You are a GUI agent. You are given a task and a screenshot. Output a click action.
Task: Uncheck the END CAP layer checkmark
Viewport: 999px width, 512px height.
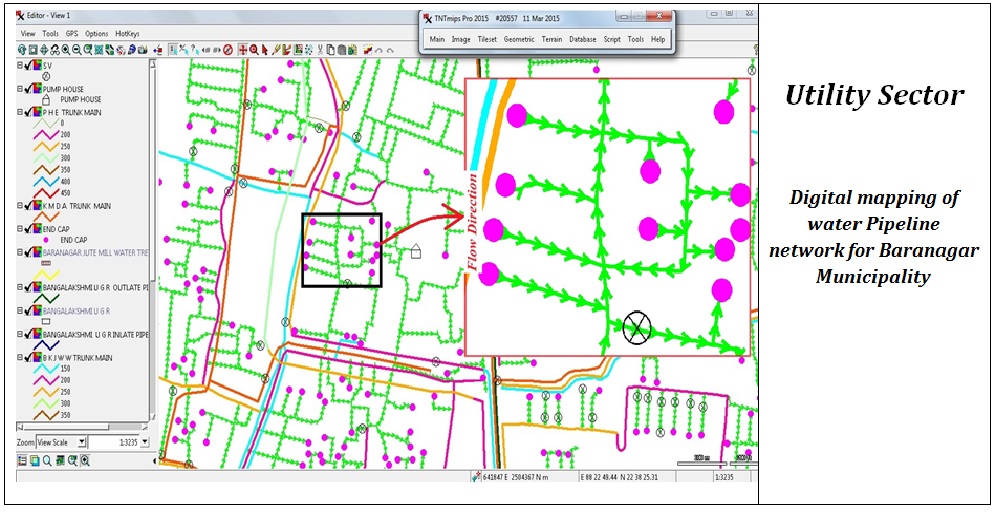click(28, 229)
